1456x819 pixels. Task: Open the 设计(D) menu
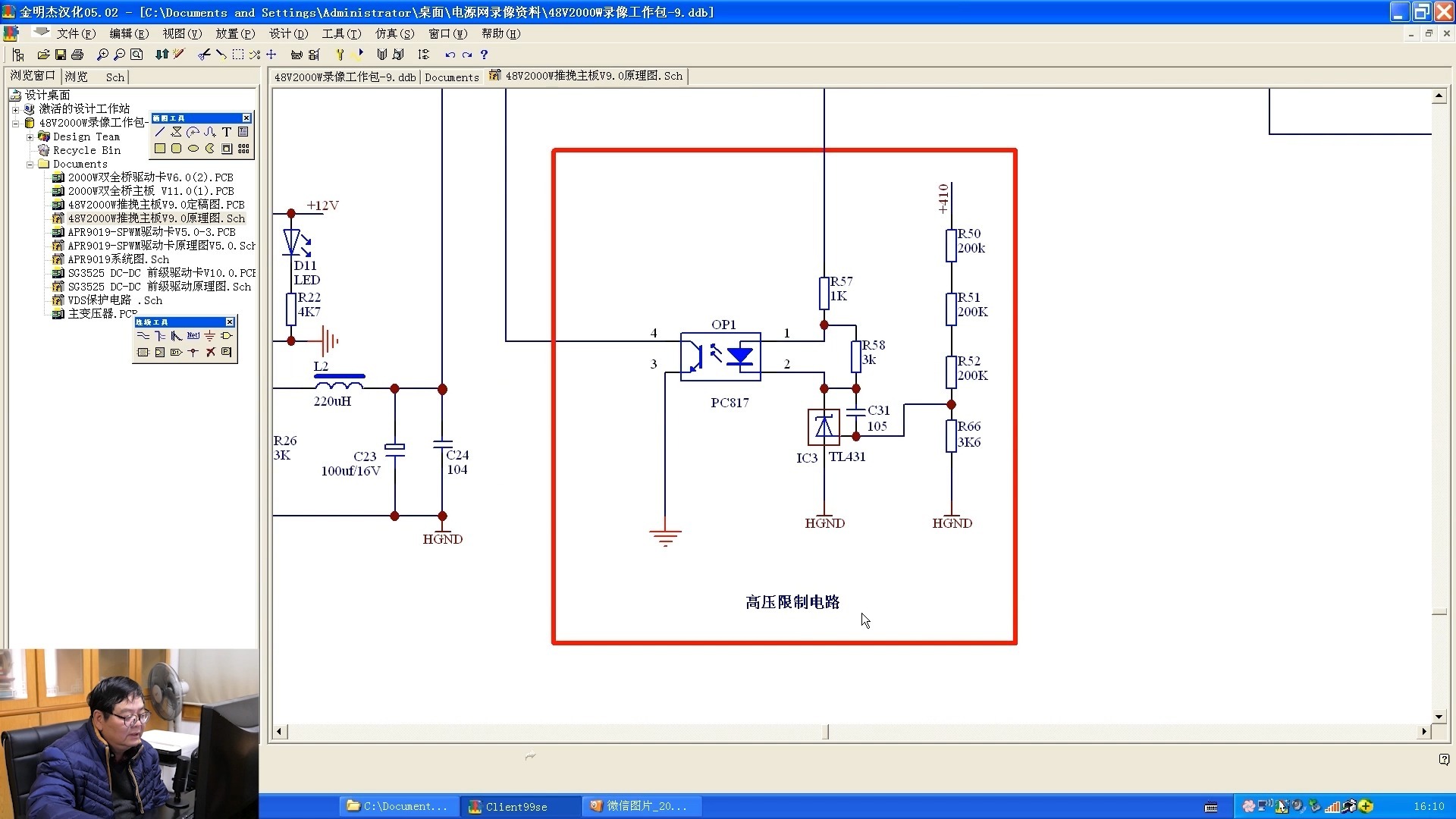tap(288, 33)
